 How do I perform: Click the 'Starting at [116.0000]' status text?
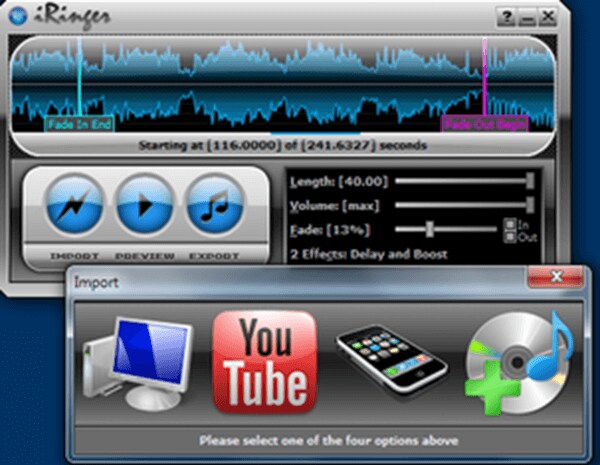(283, 145)
